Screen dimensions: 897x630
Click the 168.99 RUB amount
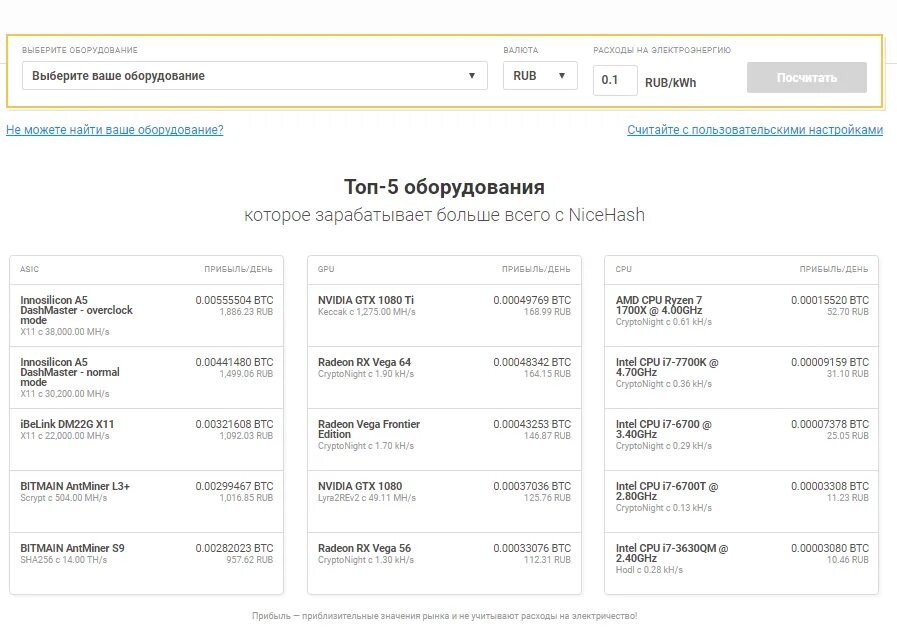coord(547,312)
